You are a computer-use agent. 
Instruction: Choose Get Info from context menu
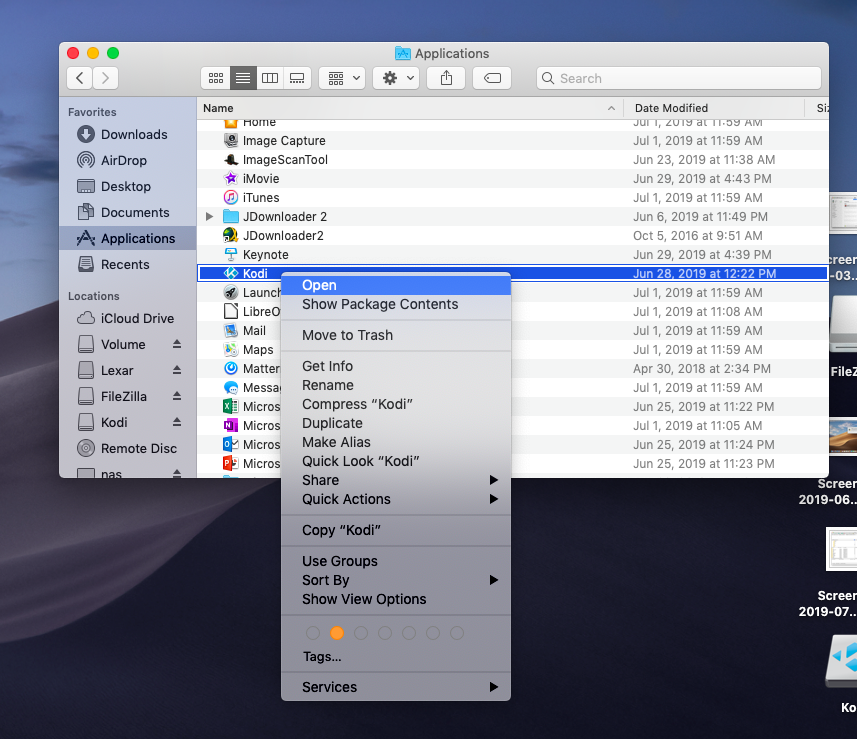pos(396,366)
